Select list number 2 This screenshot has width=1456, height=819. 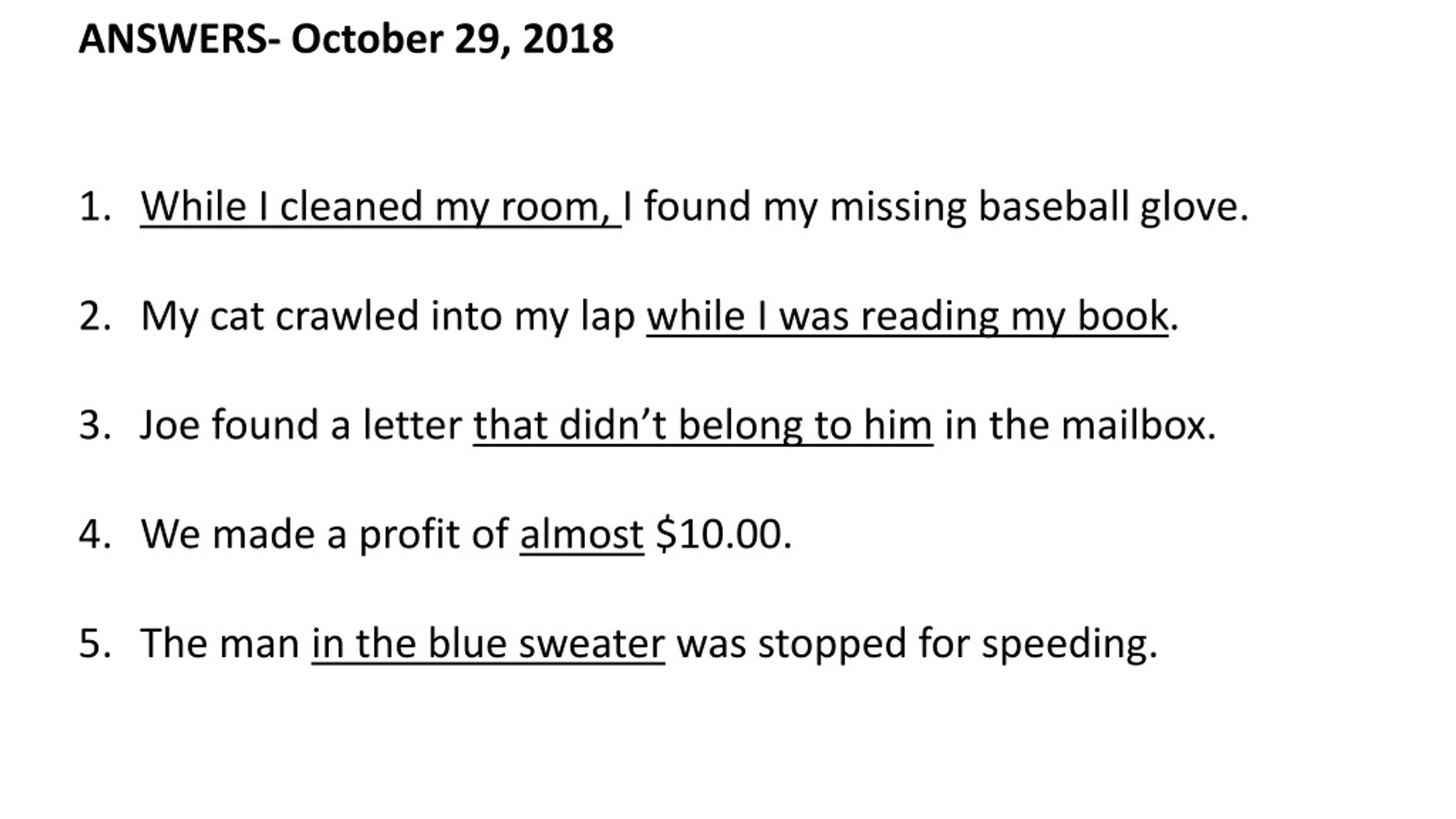click(x=94, y=316)
